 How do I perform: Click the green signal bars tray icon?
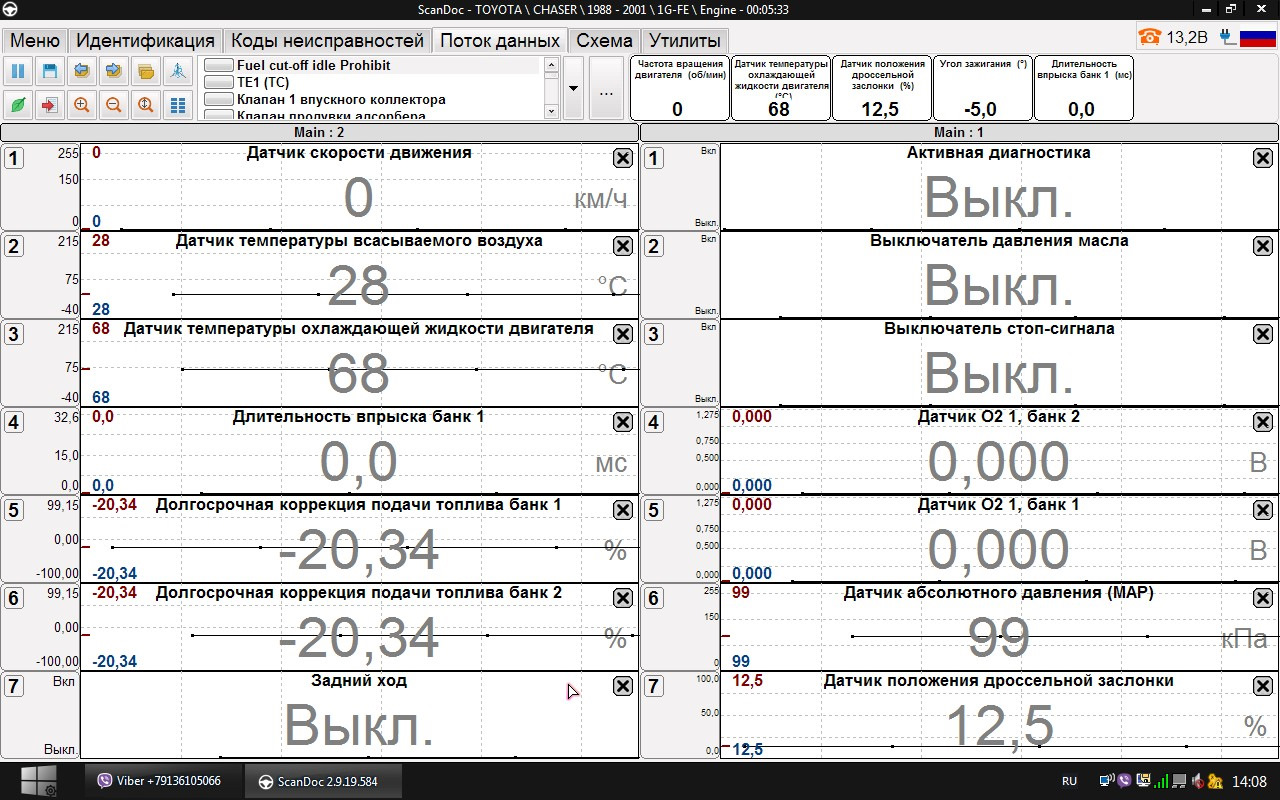coord(1161,781)
